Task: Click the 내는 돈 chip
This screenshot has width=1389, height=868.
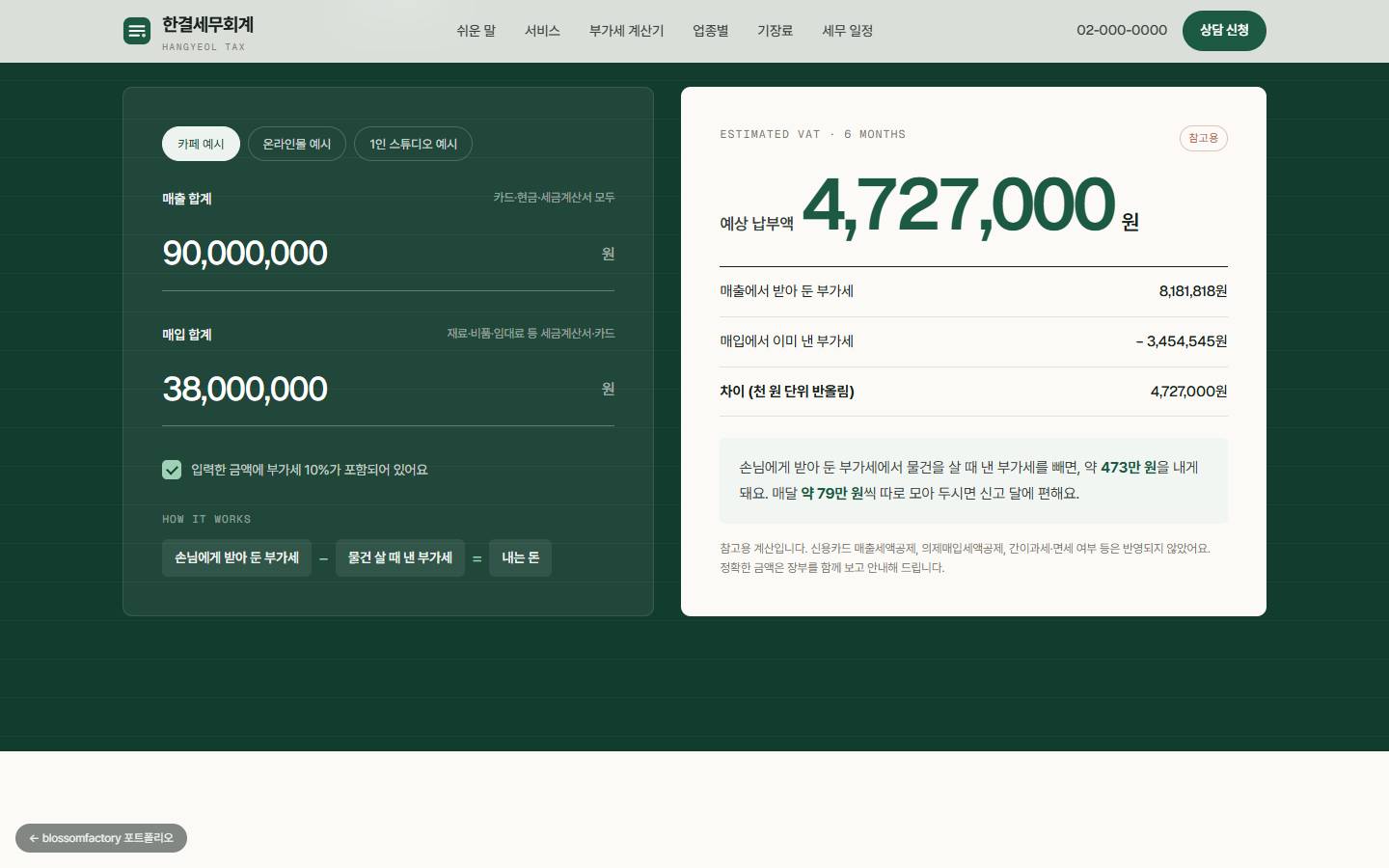Action: pyautogui.click(x=520, y=557)
